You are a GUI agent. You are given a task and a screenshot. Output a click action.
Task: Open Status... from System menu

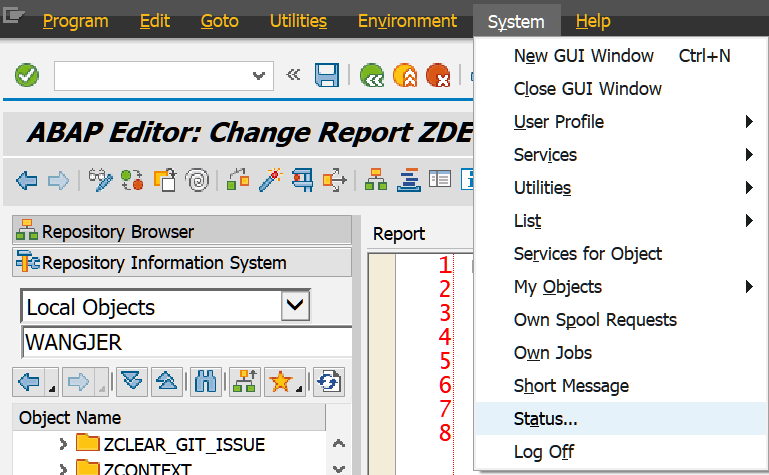(621, 419)
